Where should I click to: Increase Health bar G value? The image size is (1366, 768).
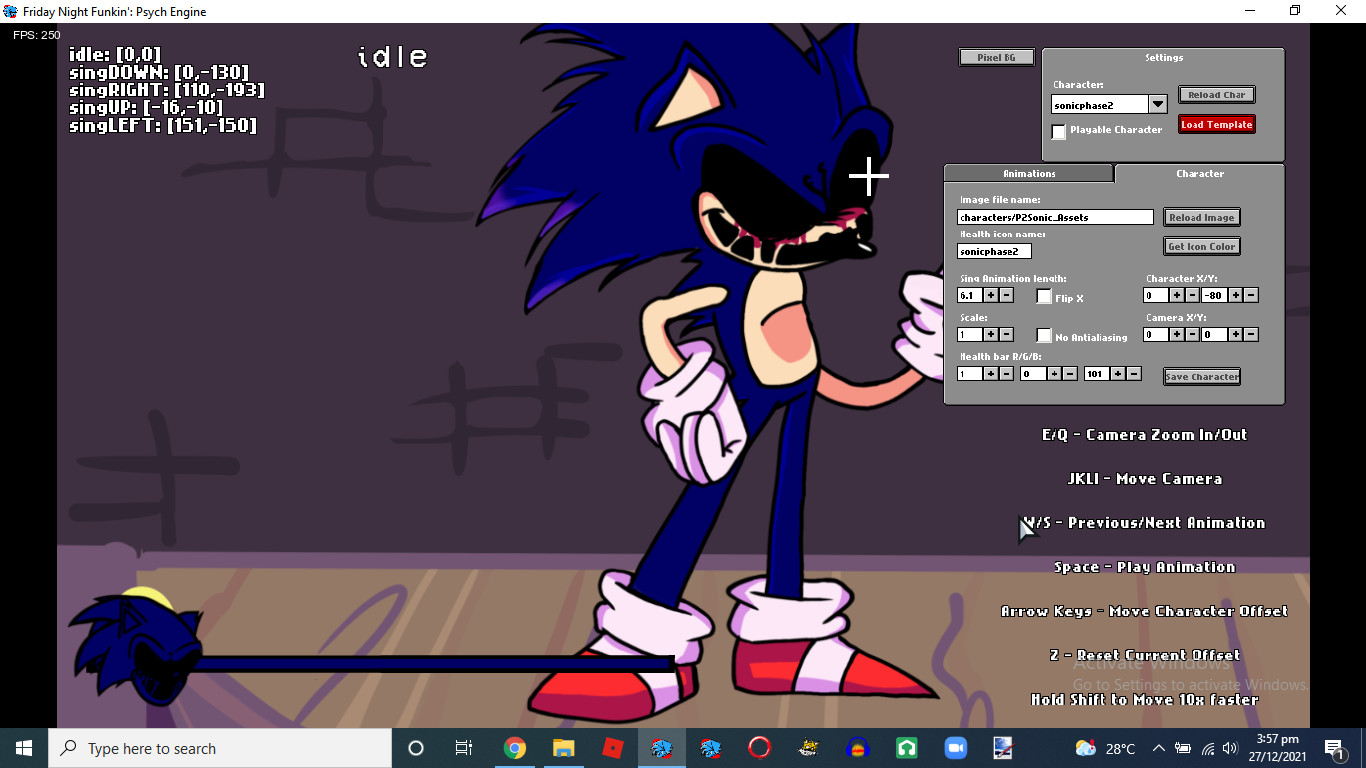coord(1054,373)
